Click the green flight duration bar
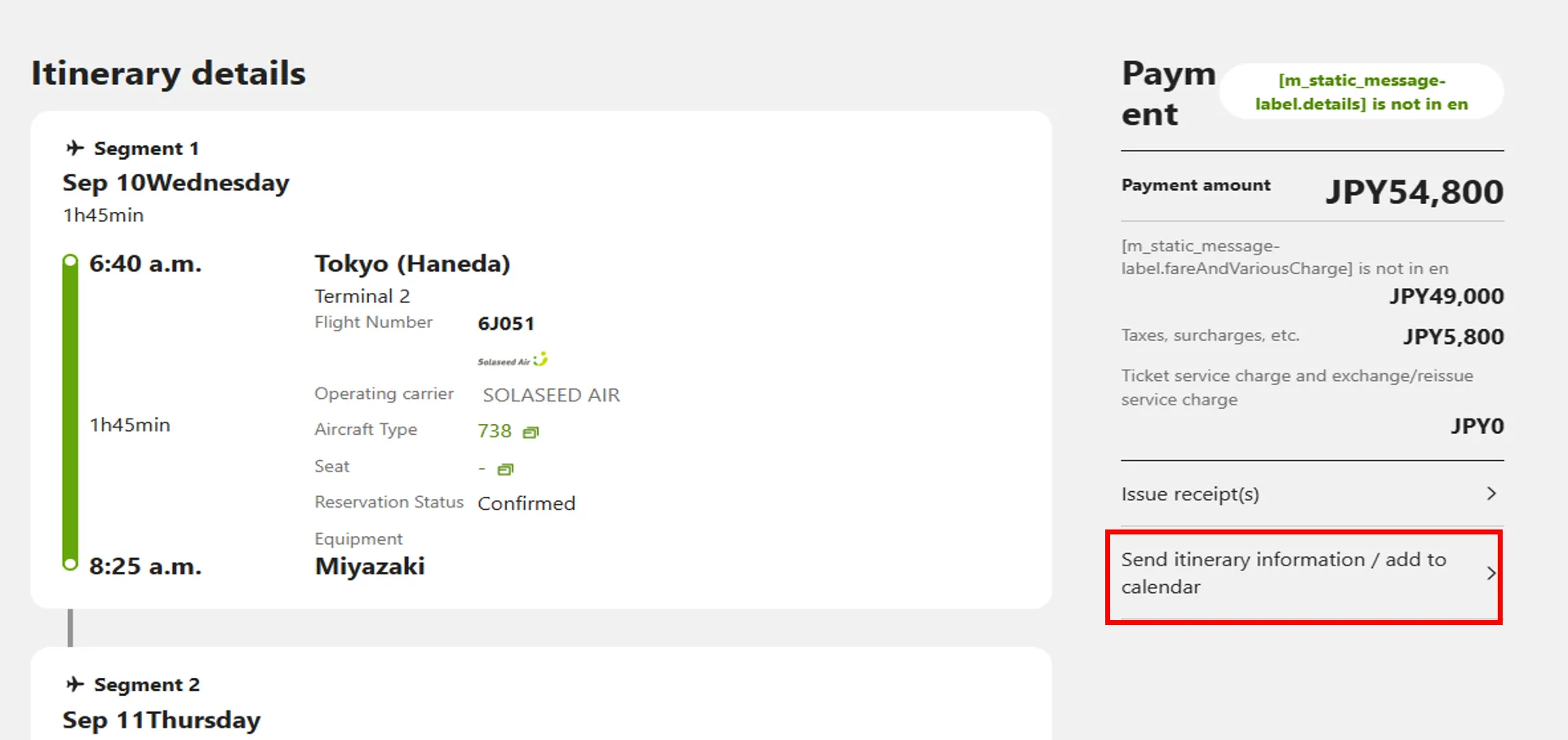The width and height of the screenshot is (1568, 740). coord(70,412)
